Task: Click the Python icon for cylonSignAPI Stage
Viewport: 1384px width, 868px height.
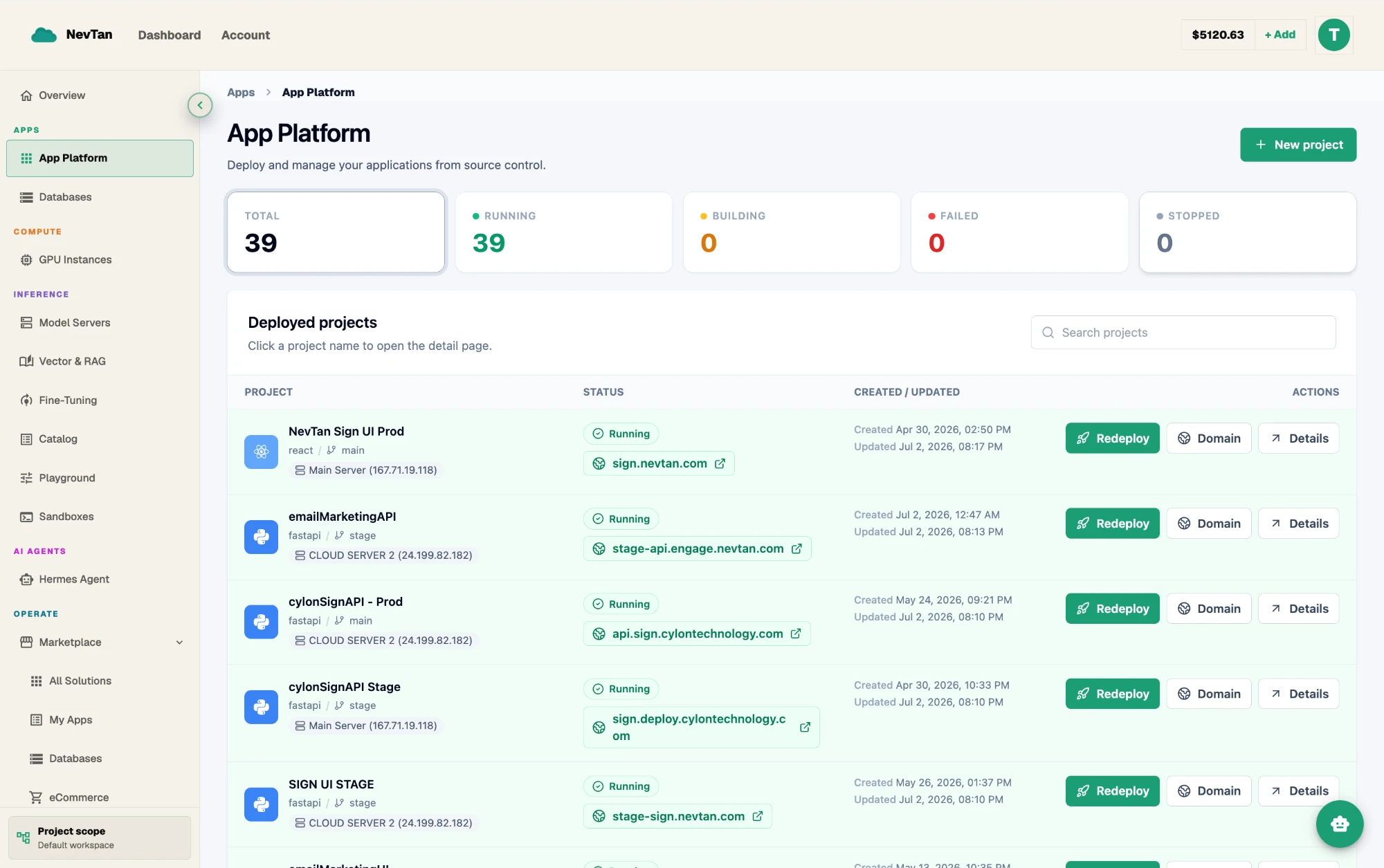Action: [261, 707]
